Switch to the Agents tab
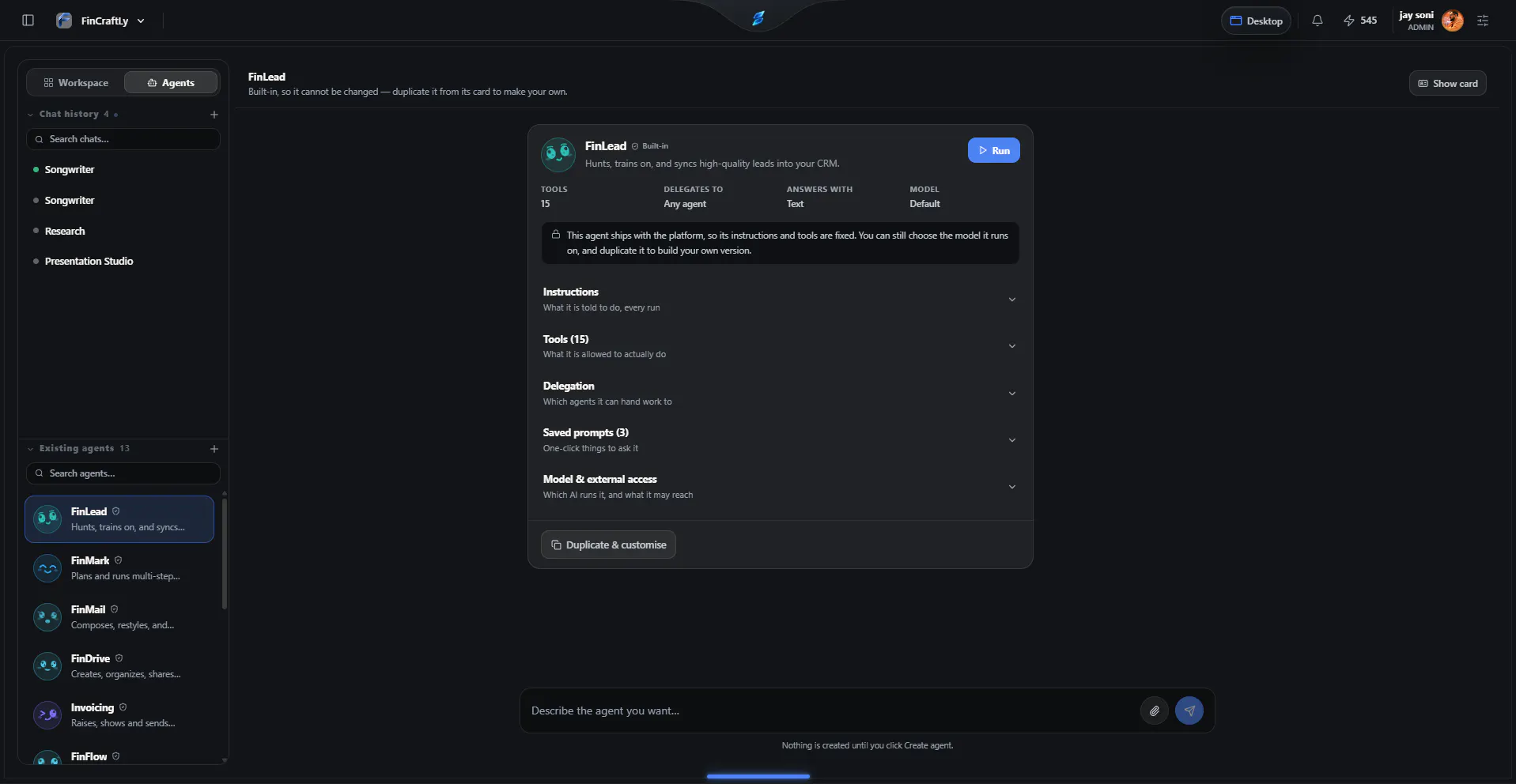Viewport: 1516px width, 784px height. click(171, 83)
